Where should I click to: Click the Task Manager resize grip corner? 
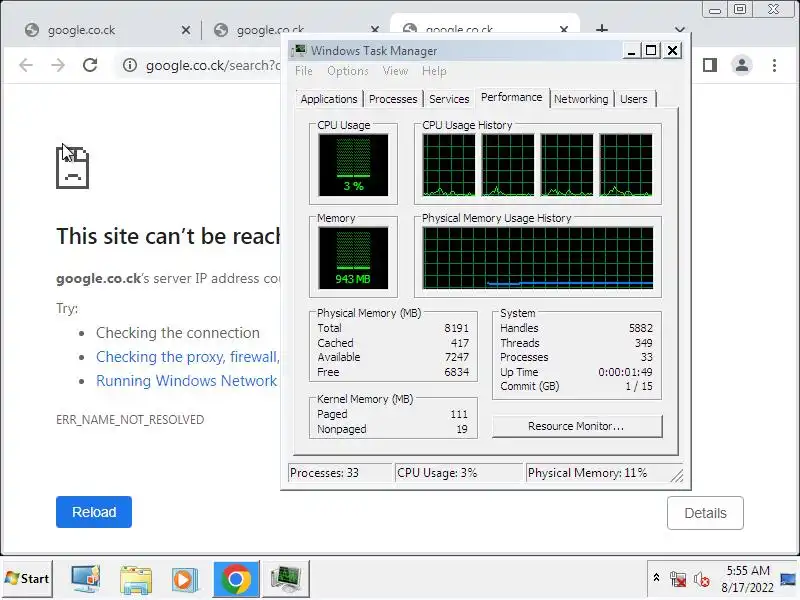coord(677,476)
